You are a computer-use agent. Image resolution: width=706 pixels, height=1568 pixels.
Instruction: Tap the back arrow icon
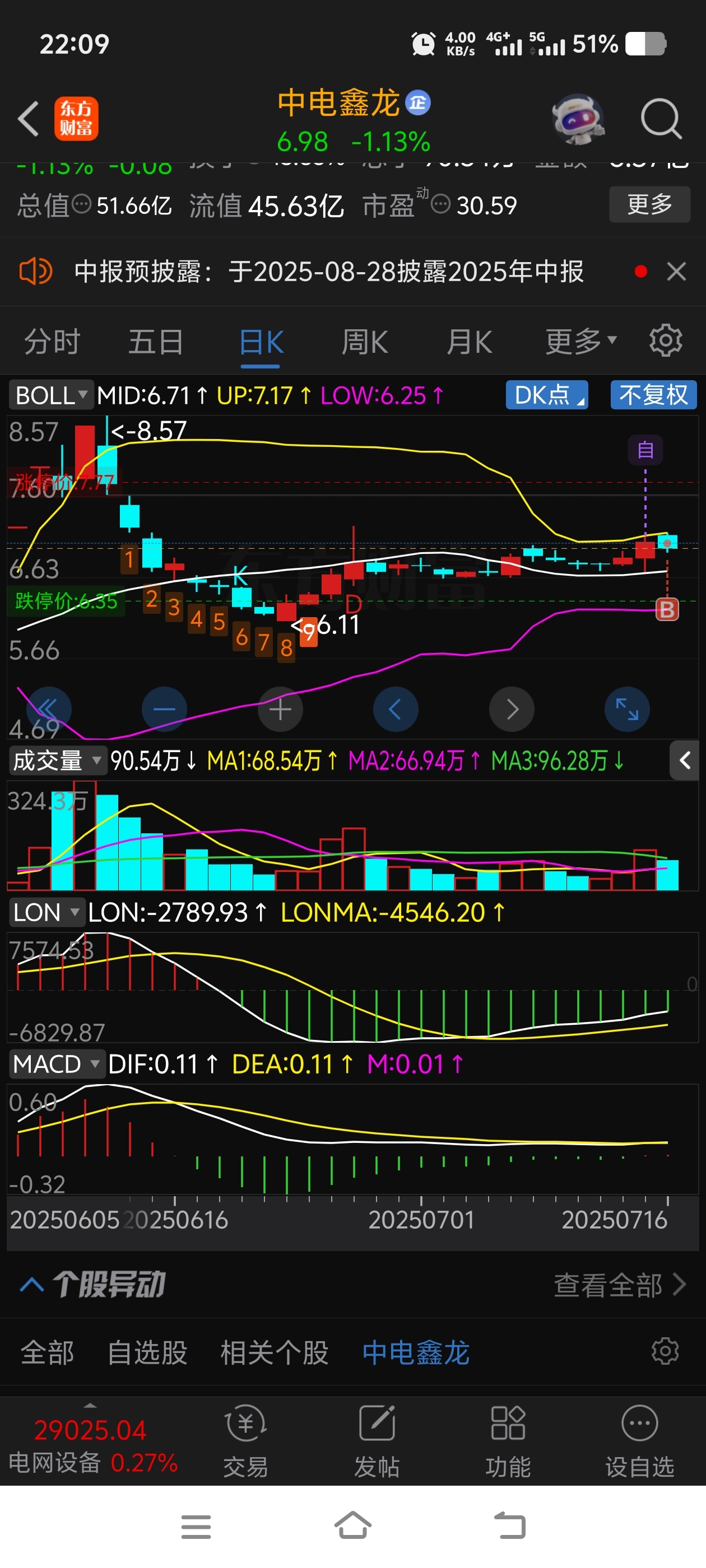[x=29, y=118]
